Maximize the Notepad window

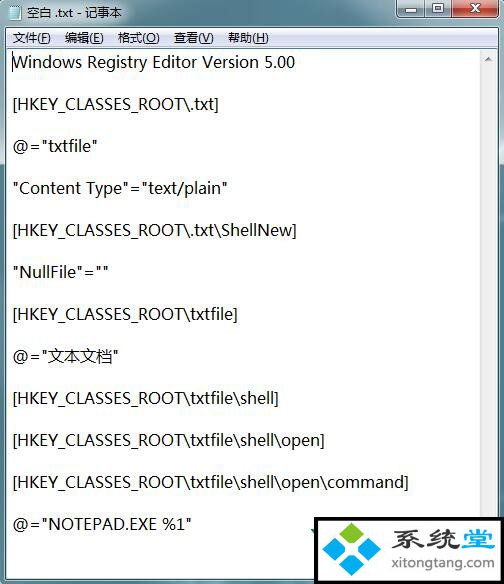[x=438, y=9]
